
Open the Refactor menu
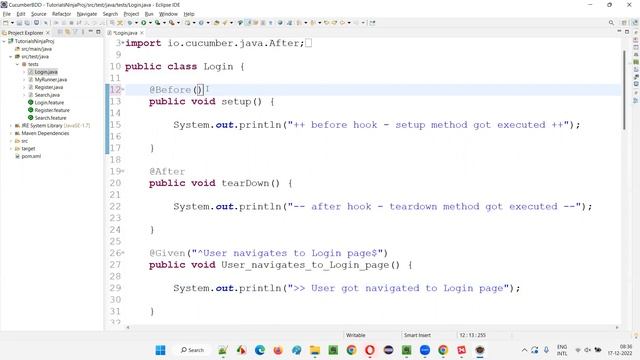pyautogui.click(x=62, y=14)
